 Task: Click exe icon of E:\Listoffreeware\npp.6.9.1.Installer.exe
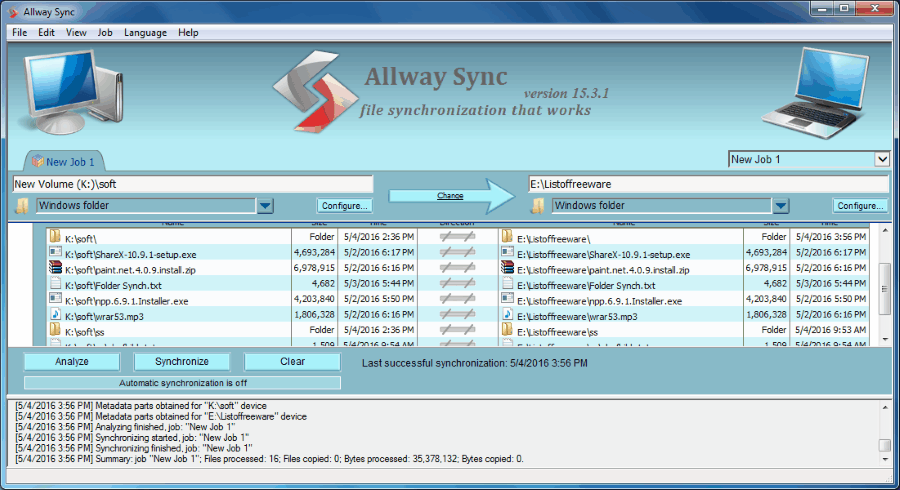pyautogui.click(x=507, y=298)
